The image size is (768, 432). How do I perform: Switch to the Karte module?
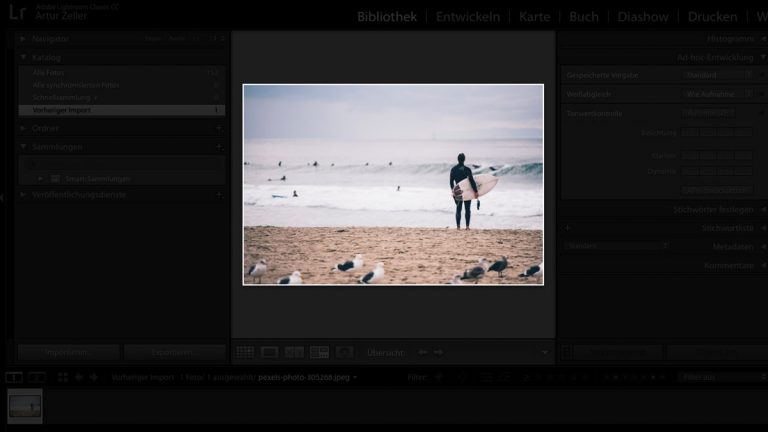point(534,17)
